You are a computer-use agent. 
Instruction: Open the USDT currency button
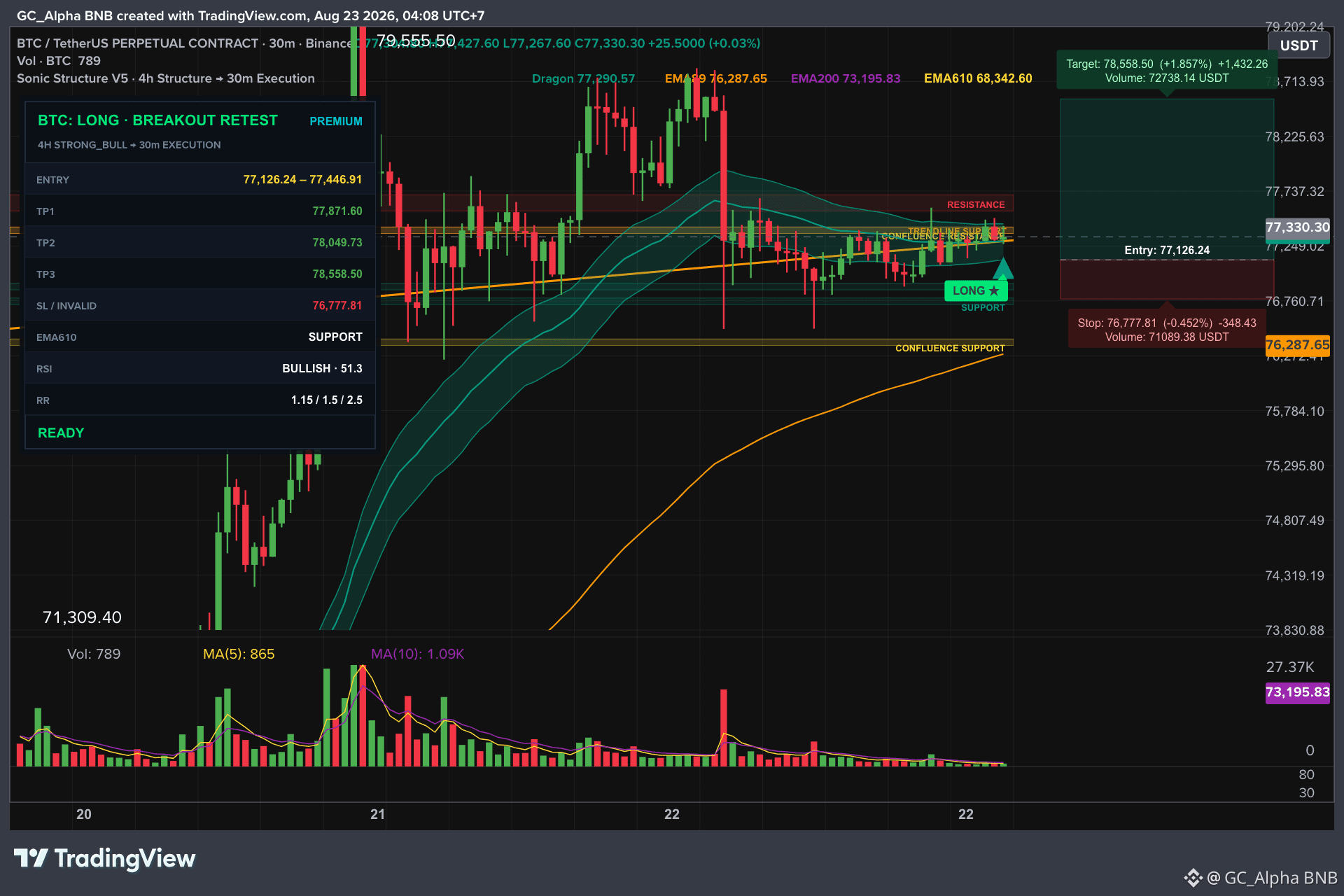tap(1298, 46)
